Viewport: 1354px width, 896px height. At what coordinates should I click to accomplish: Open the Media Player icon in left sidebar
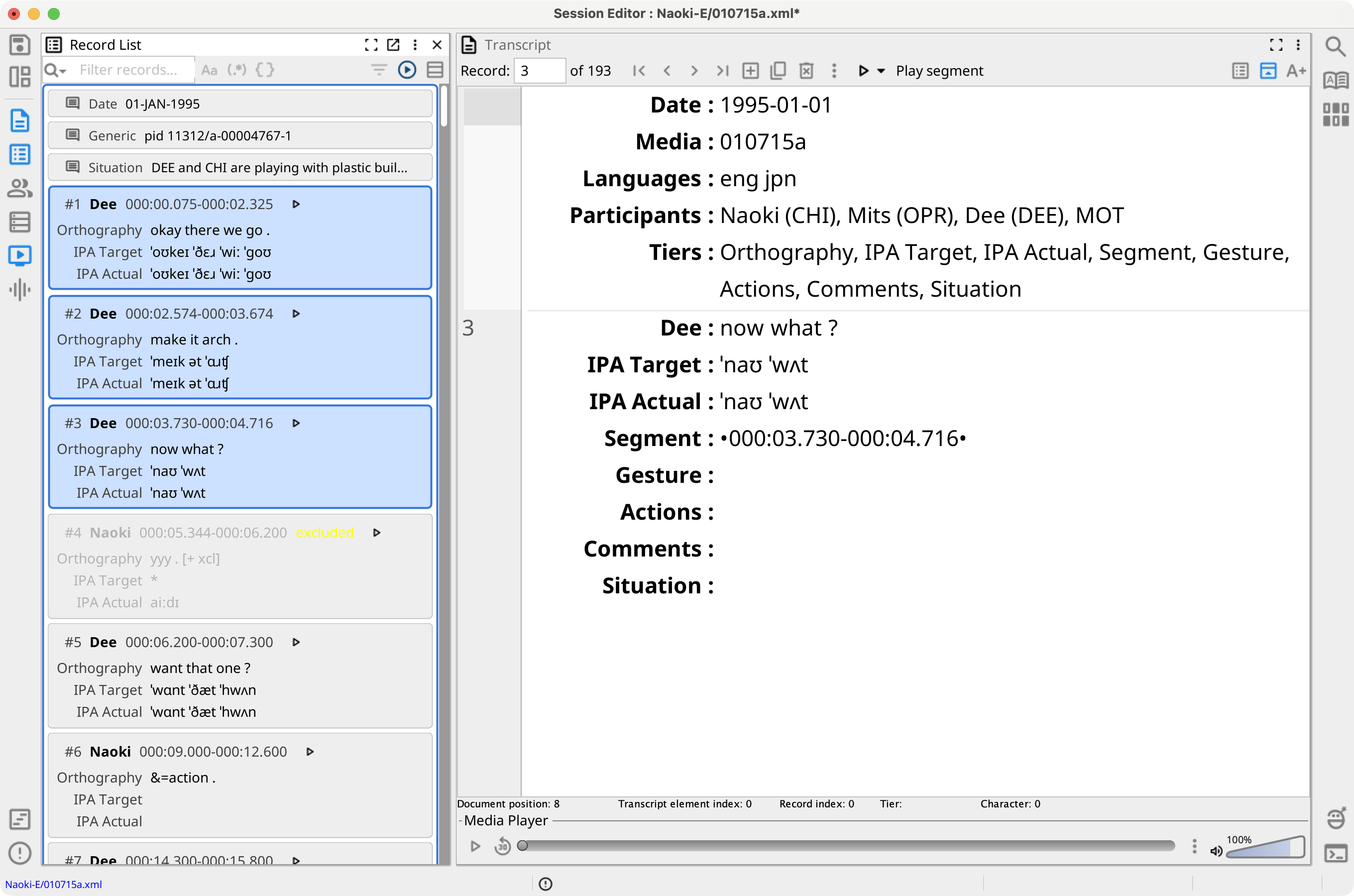[19, 255]
